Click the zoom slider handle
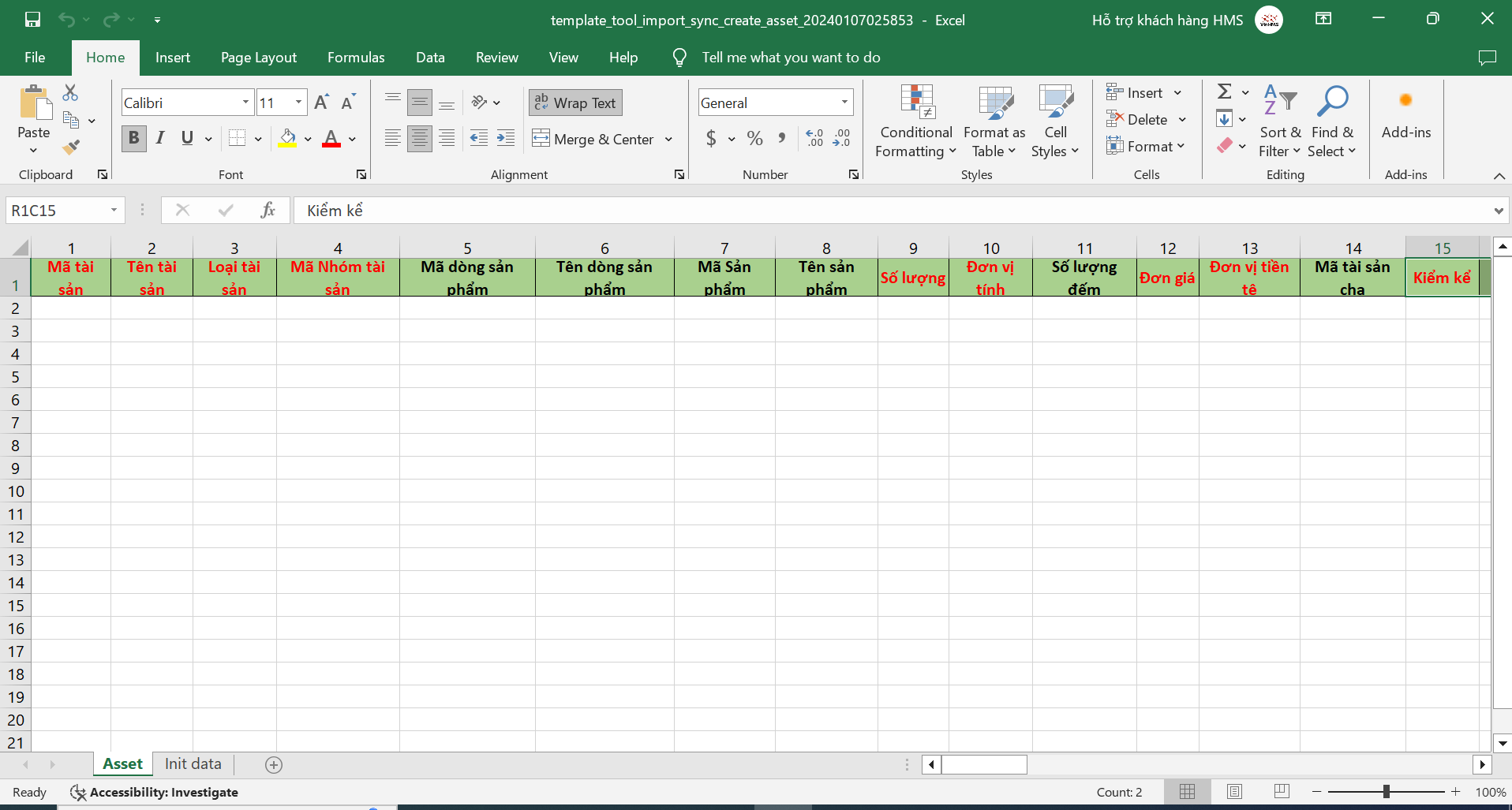Screen dimensions: 1512x810 pyautogui.click(x=1386, y=792)
